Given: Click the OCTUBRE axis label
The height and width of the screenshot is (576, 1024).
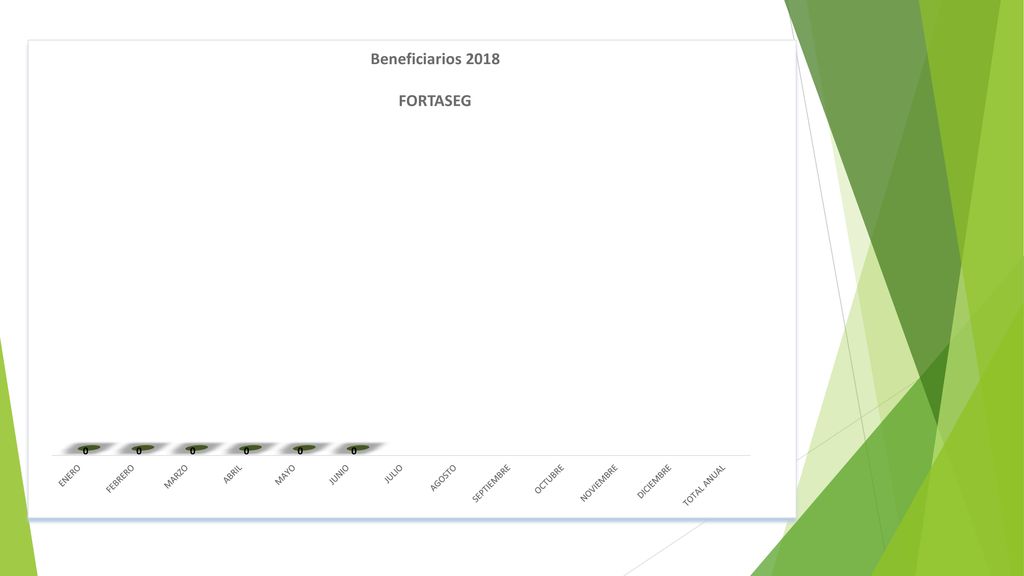Looking at the screenshot, I should click(x=549, y=479).
